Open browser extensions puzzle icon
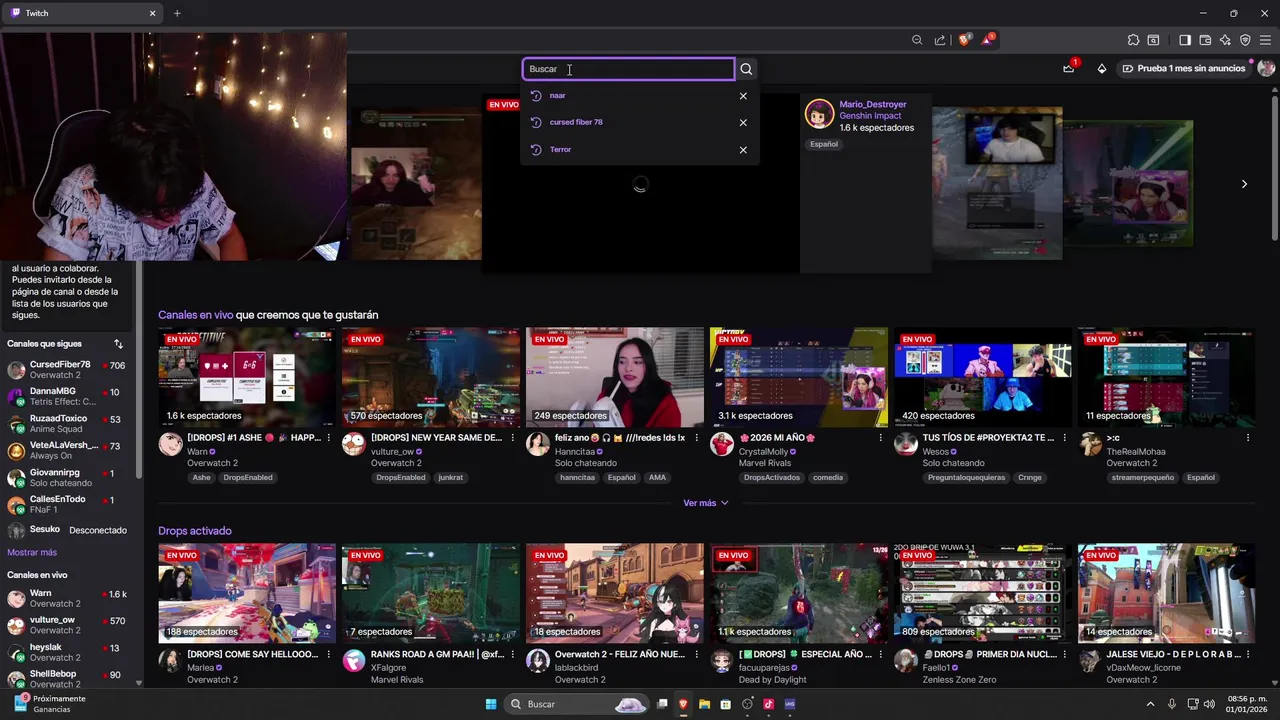Screen dimensions: 1280x720 (1133, 40)
